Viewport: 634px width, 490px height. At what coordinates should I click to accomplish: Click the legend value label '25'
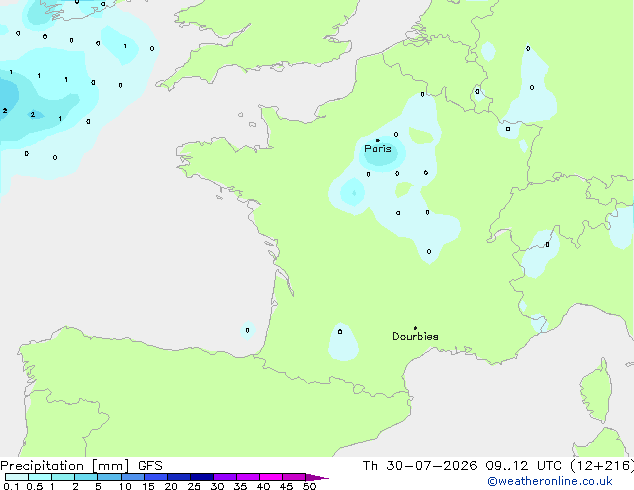[194, 486]
